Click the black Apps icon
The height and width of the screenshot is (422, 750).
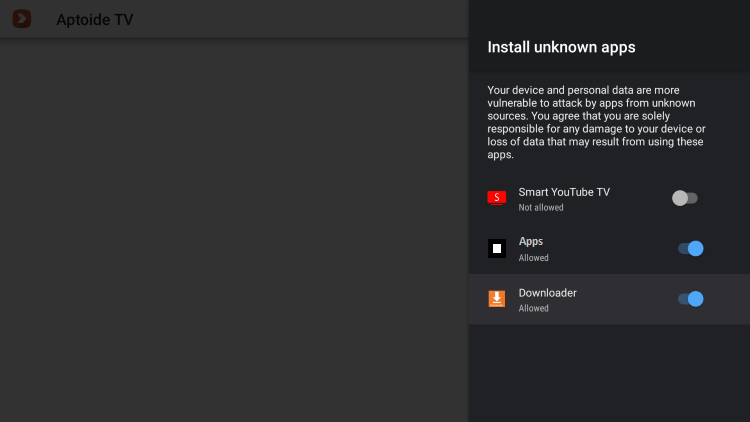click(x=496, y=248)
